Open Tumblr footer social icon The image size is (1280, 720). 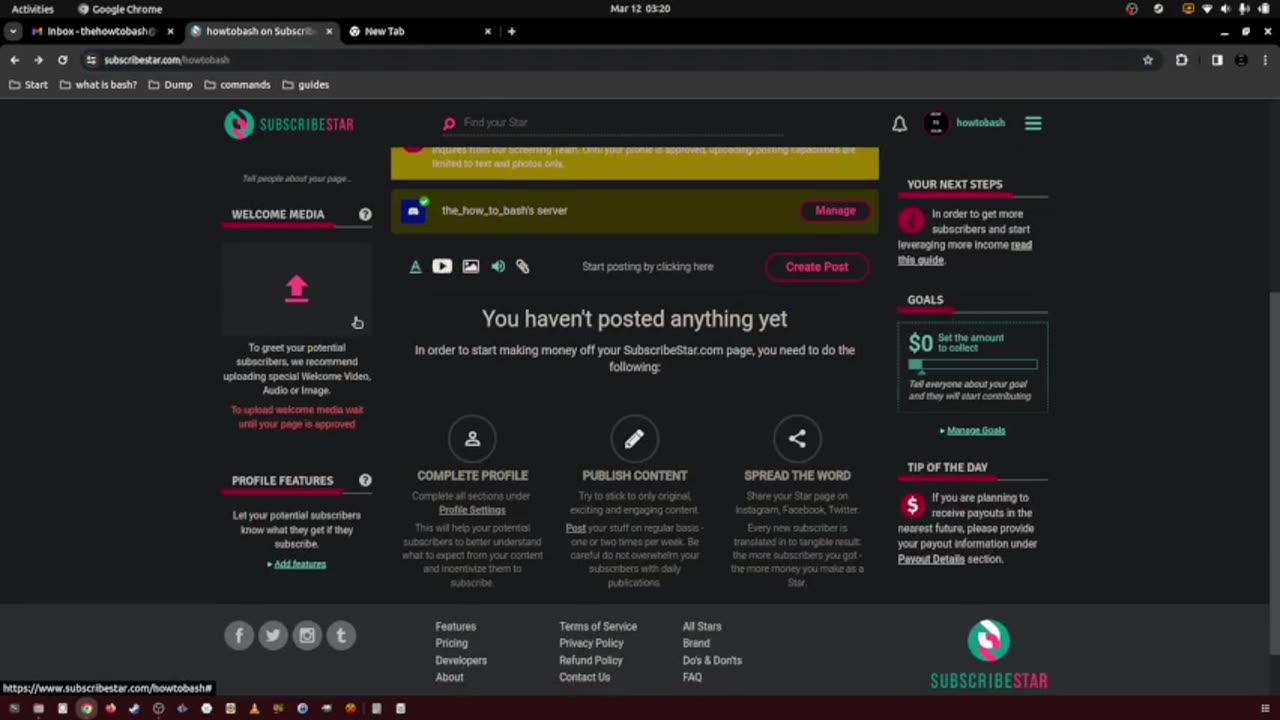pos(341,635)
